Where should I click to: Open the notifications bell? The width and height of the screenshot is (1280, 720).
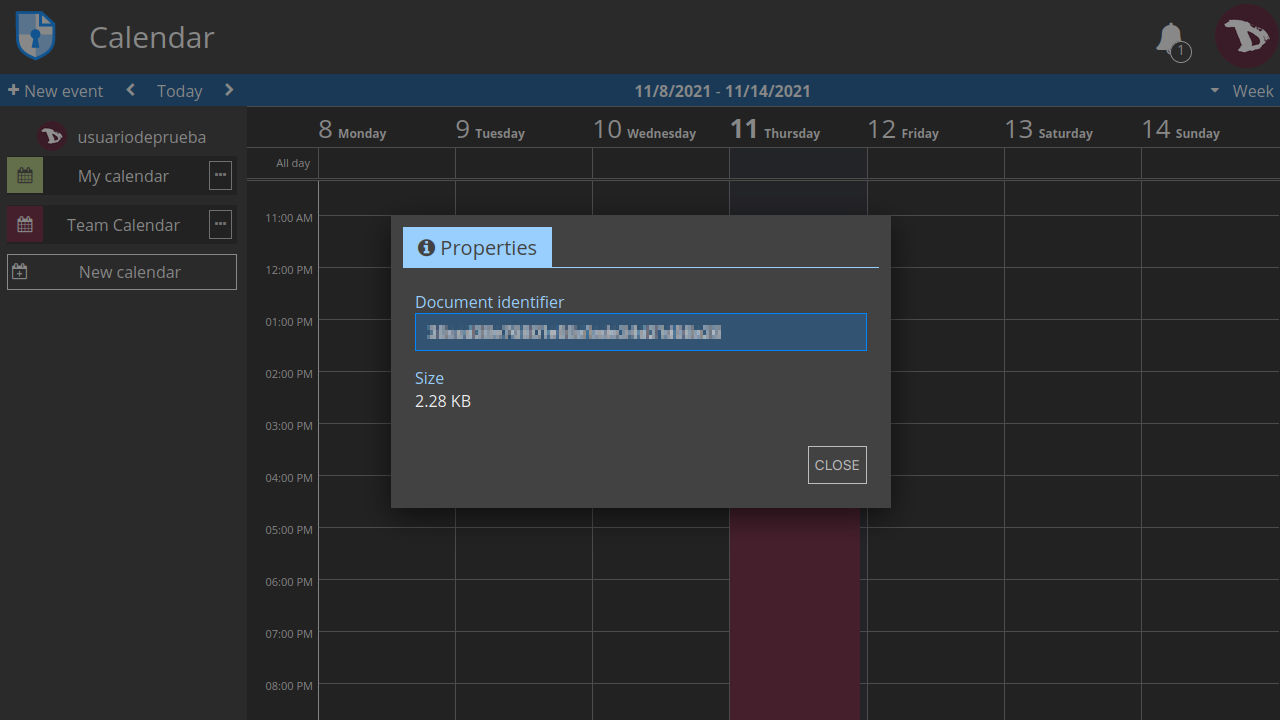tap(1172, 40)
